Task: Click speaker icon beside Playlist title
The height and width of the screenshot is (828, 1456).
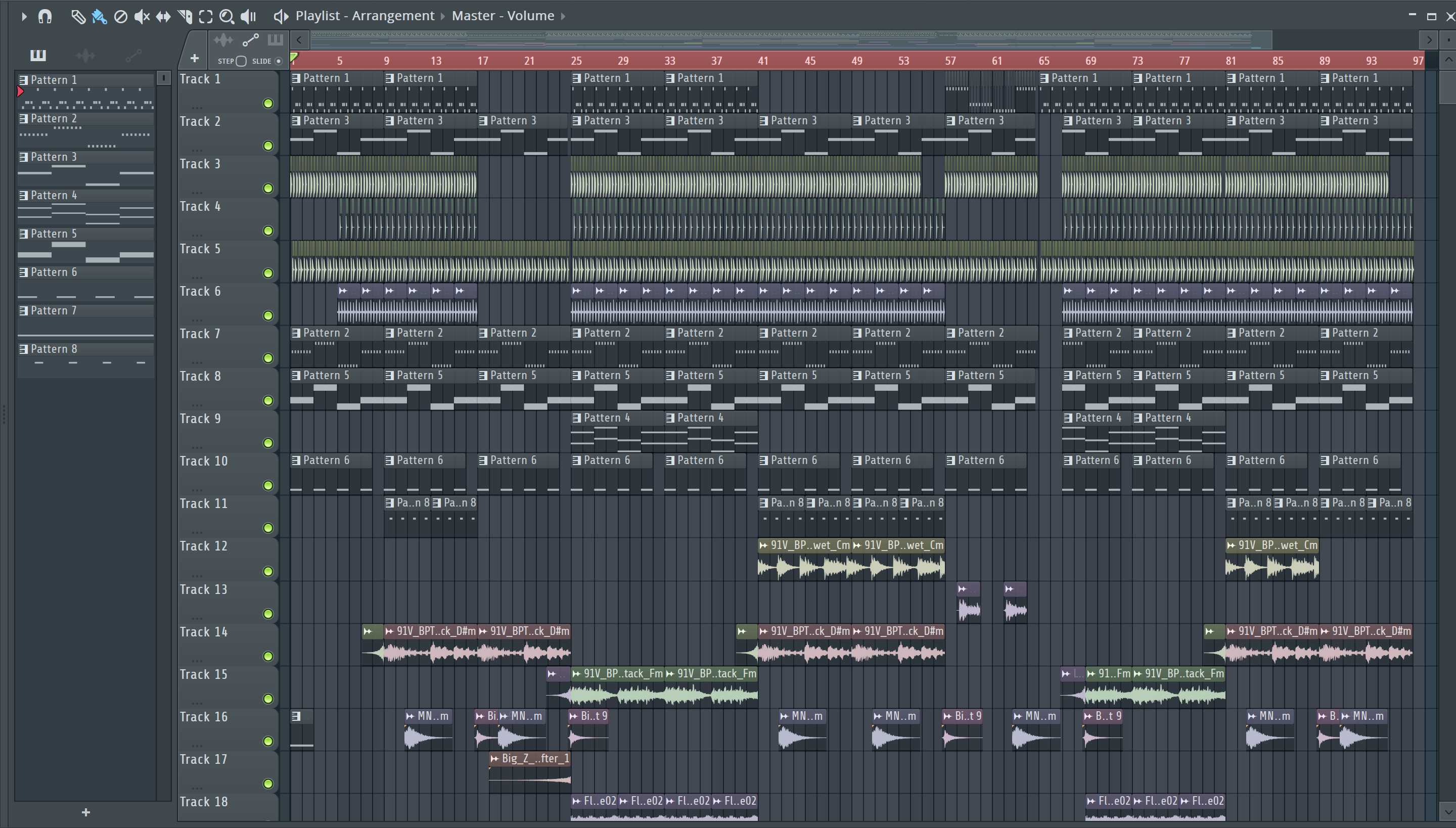Action: 281,16
